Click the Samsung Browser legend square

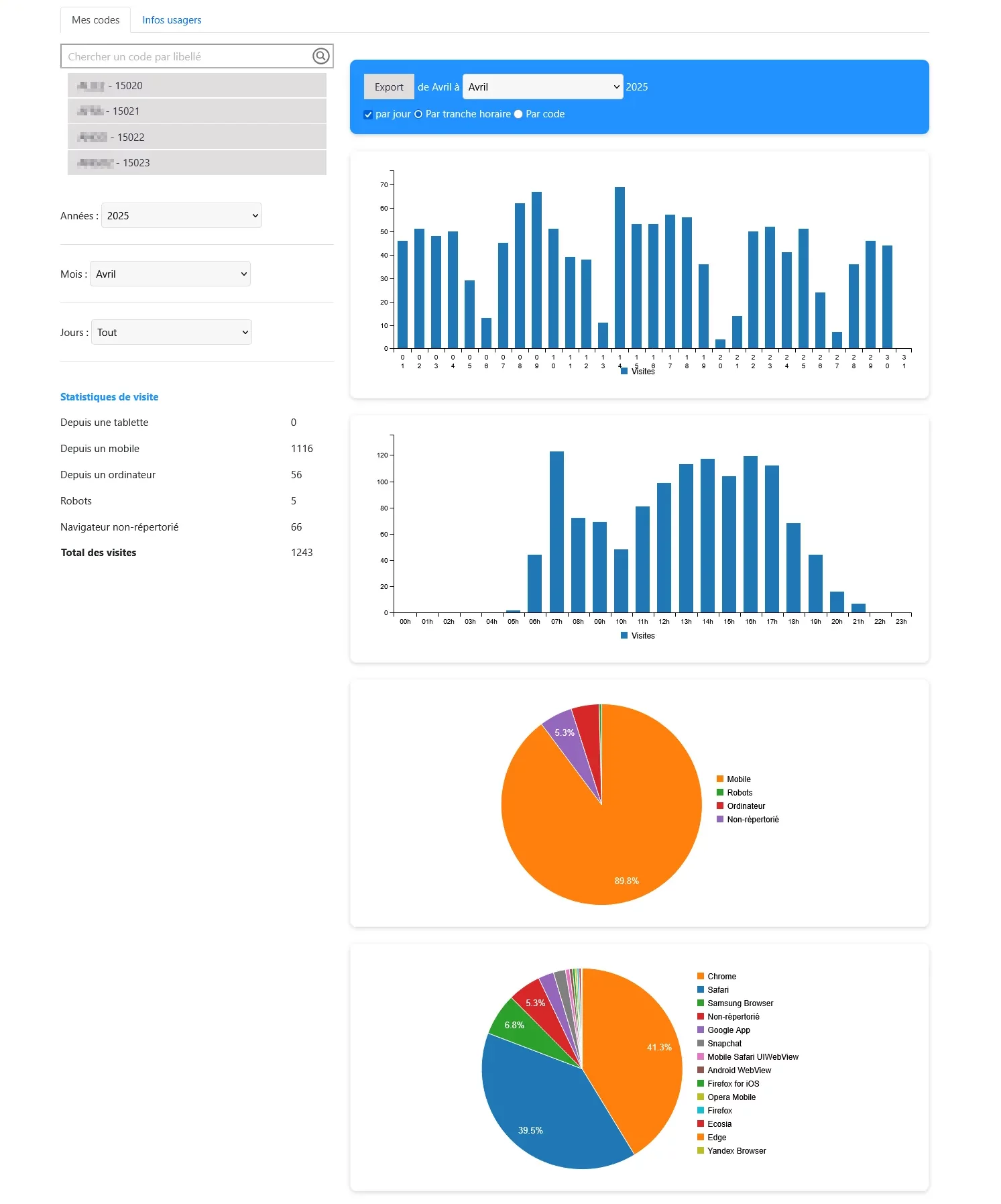click(x=701, y=1003)
